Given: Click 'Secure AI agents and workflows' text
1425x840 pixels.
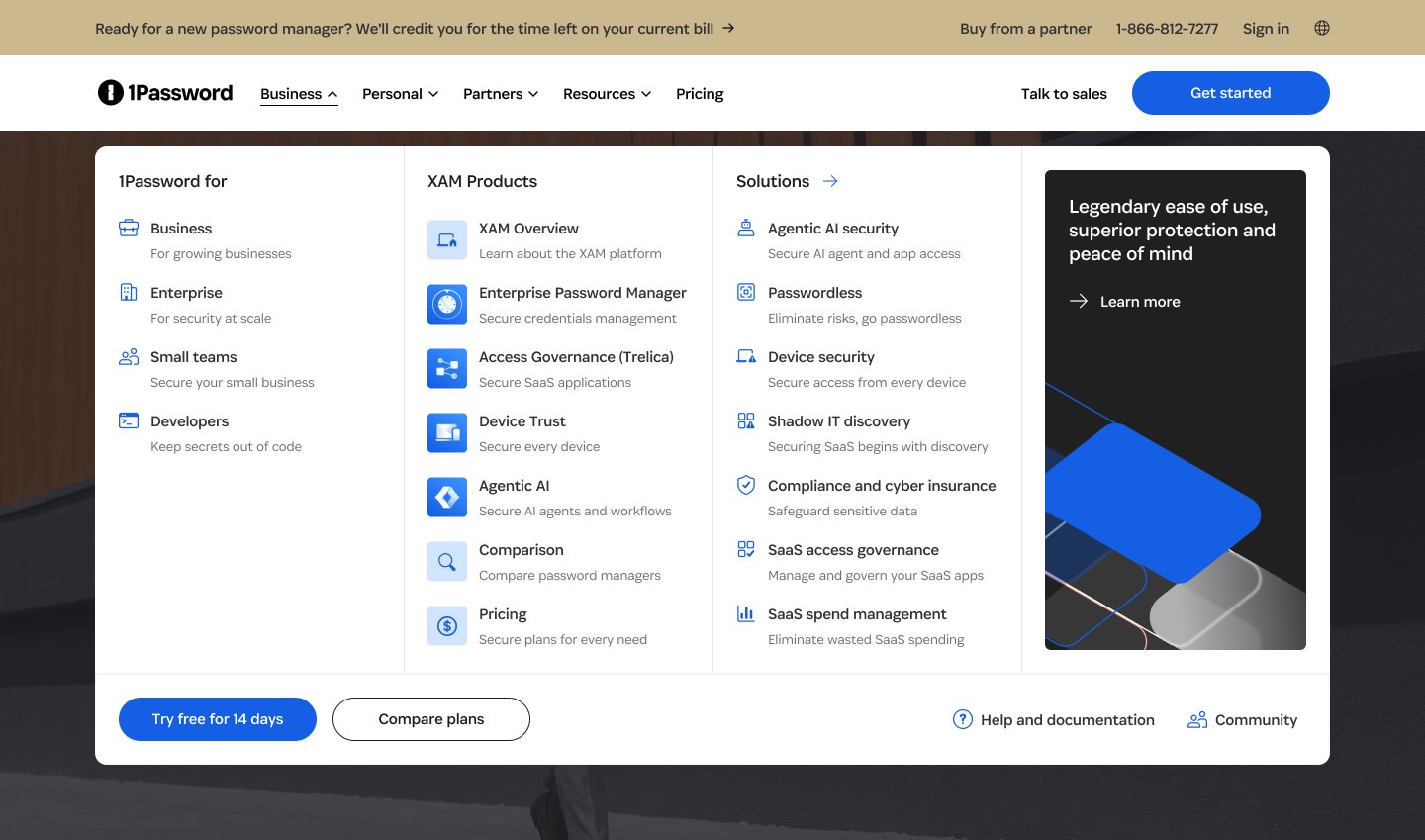Looking at the screenshot, I should 575,511.
